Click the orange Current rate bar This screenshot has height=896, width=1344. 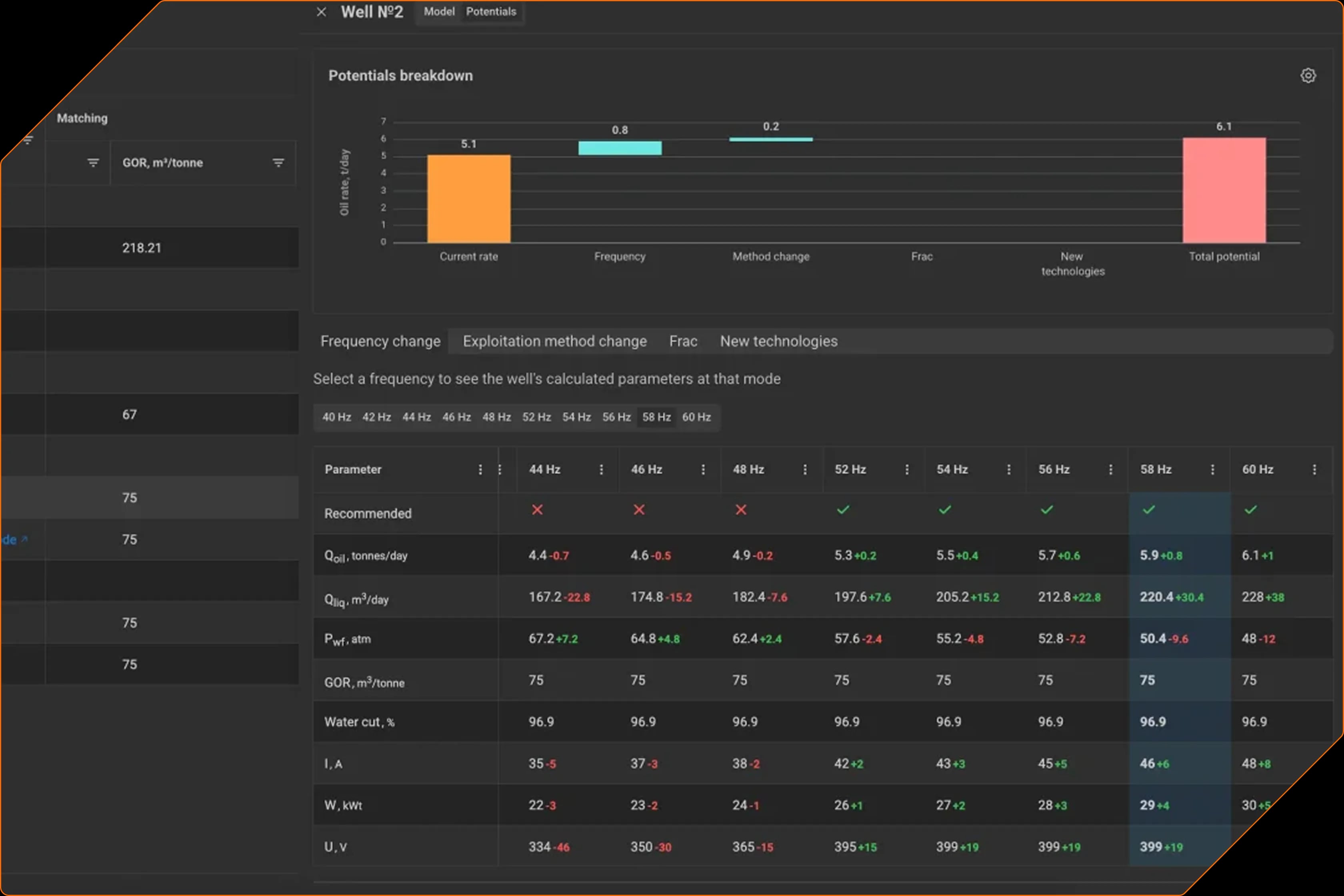point(469,199)
